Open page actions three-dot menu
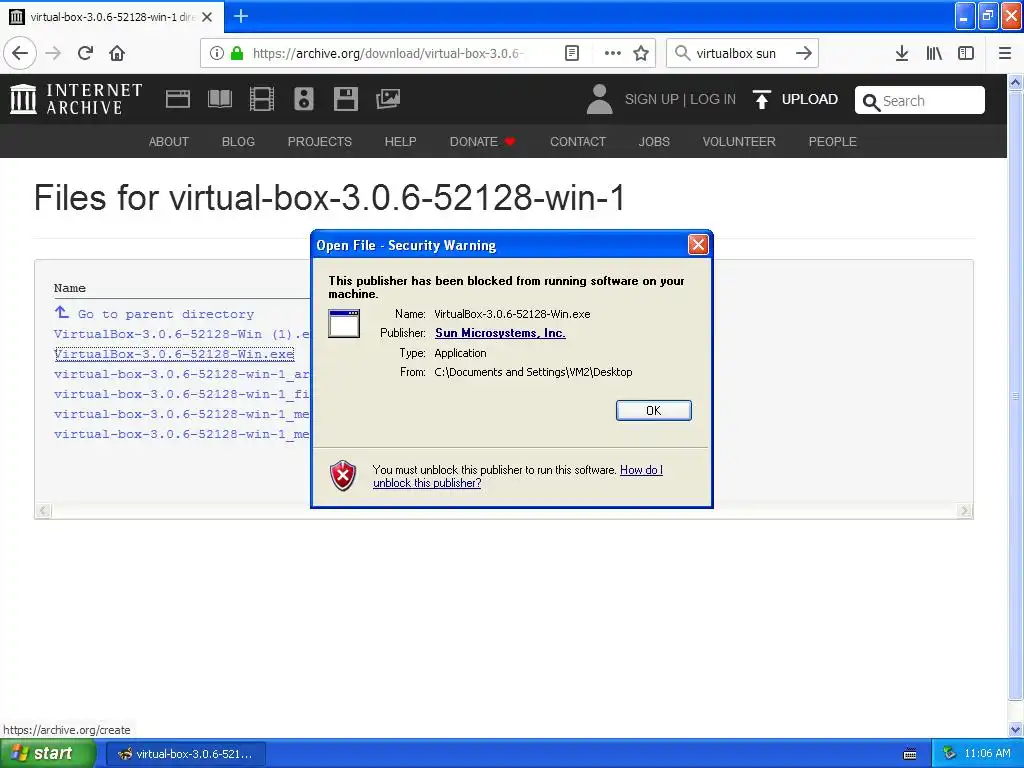 [613, 53]
